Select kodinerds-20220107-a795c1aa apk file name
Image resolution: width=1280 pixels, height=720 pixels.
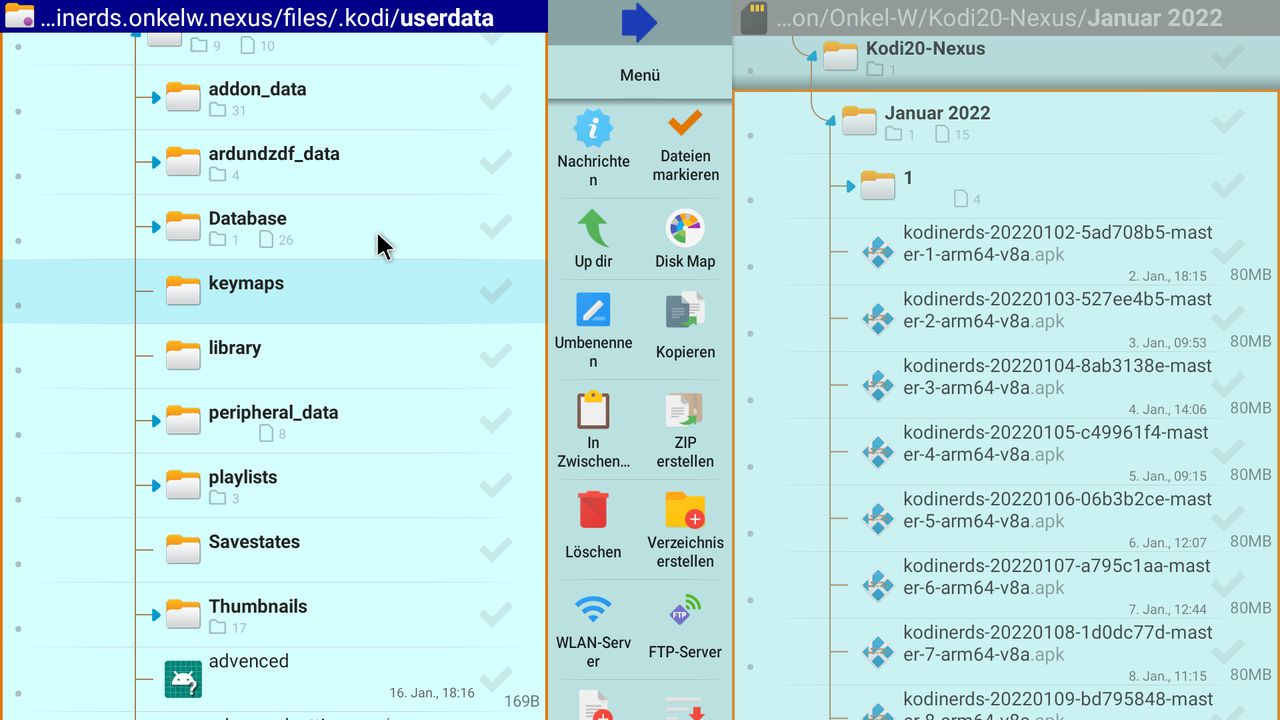click(x=1057, y=577)
